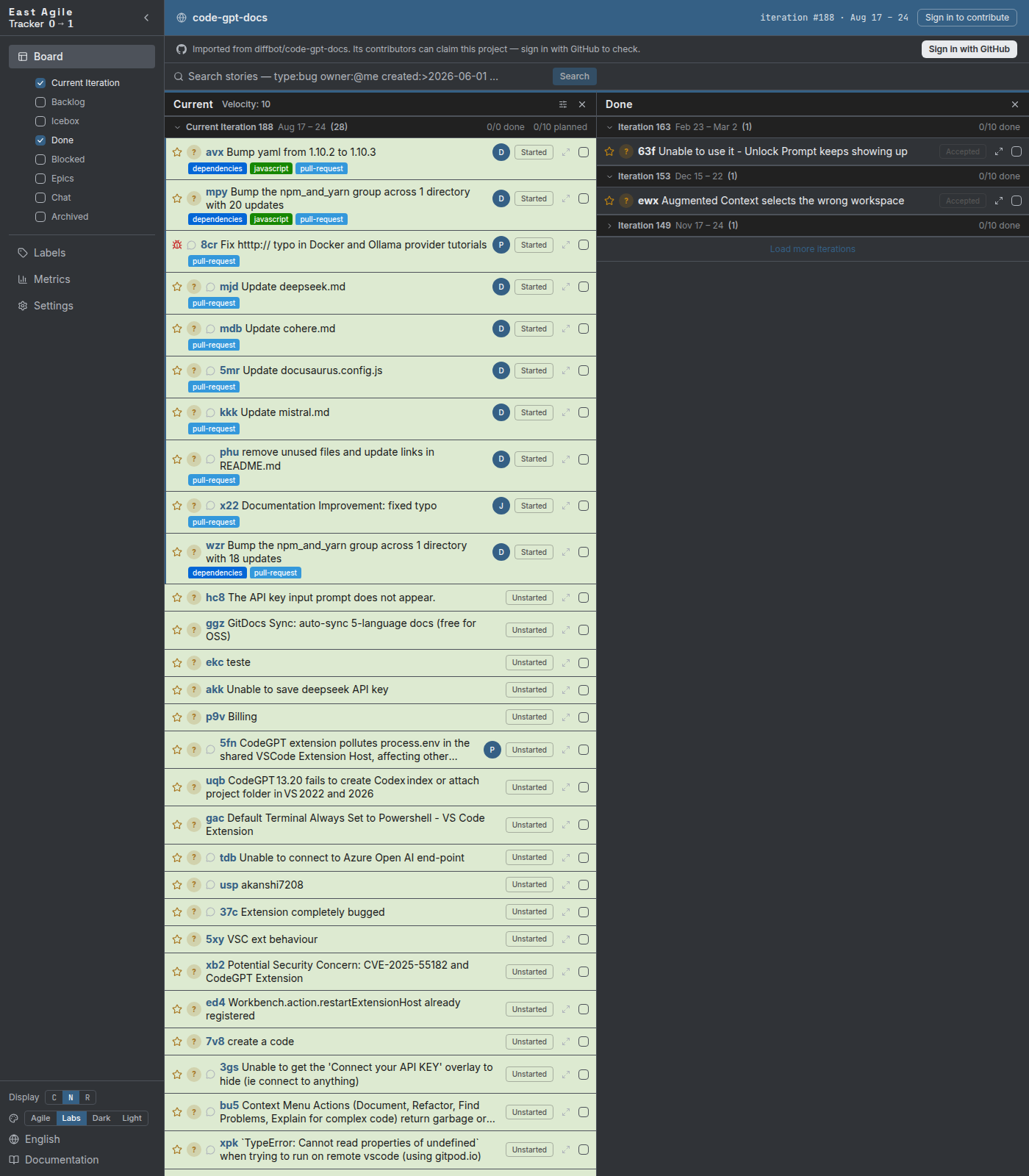The width and height of the screenshot is (1029, 1176).
Task: Set display density to C
Action: click(54, 1097)
